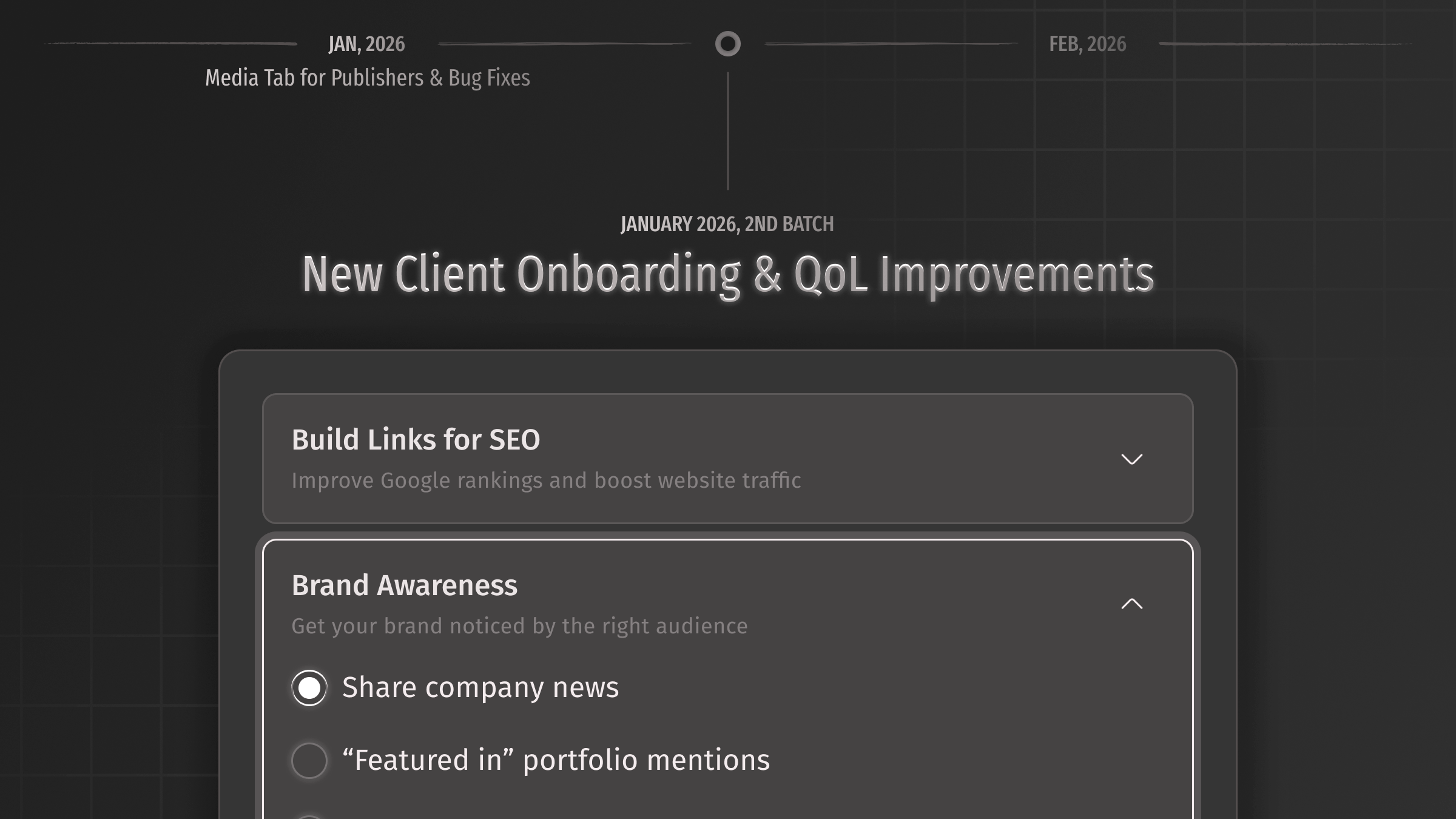This screenshot has height=819, width=1456.
Task: Click timeline track between marker and FEB, 2026
Action: tap(891, 44)
